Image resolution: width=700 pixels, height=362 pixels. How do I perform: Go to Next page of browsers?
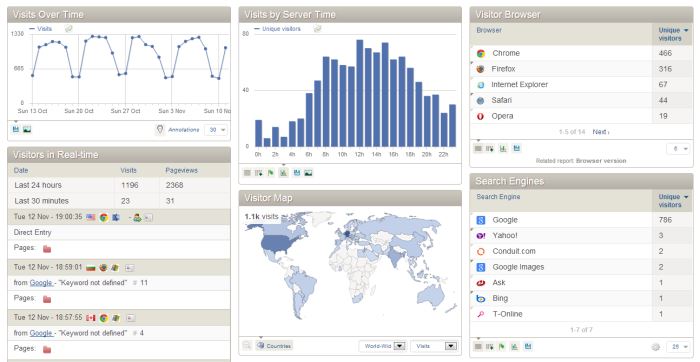[600, 132]
